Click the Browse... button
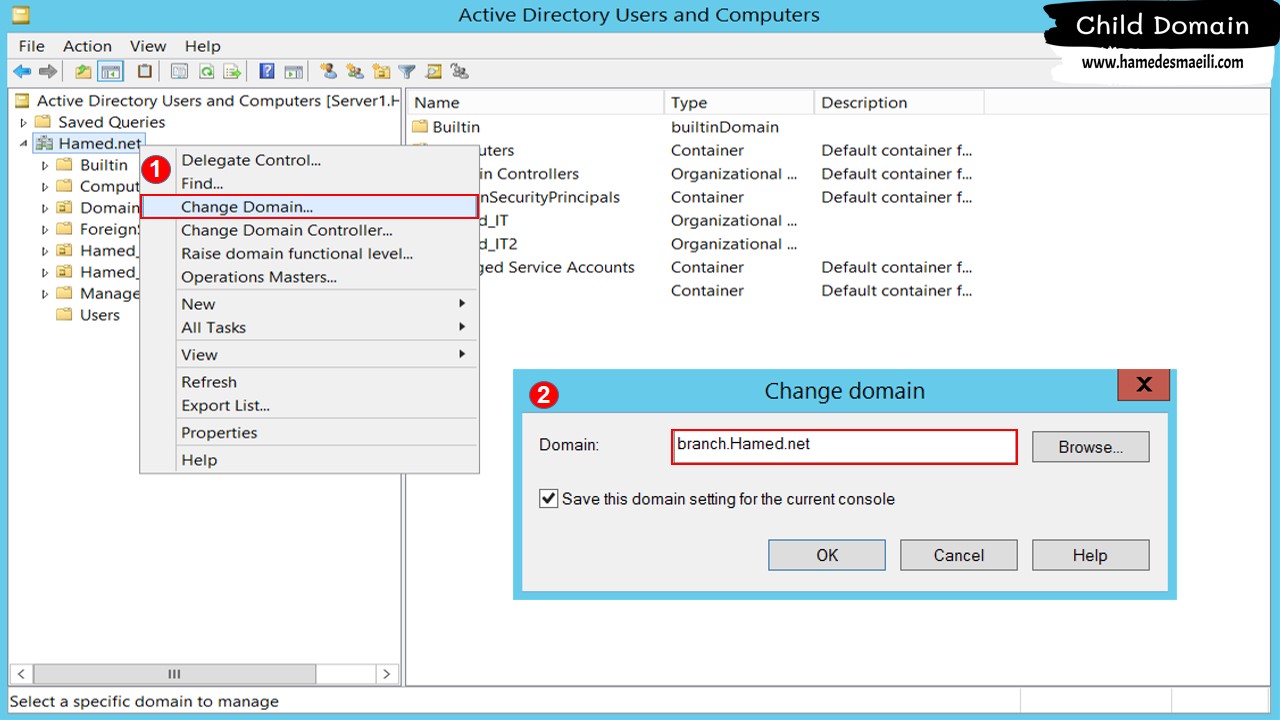Image resolution: width=1280 pixels, height=720 pixels. 1090,447
